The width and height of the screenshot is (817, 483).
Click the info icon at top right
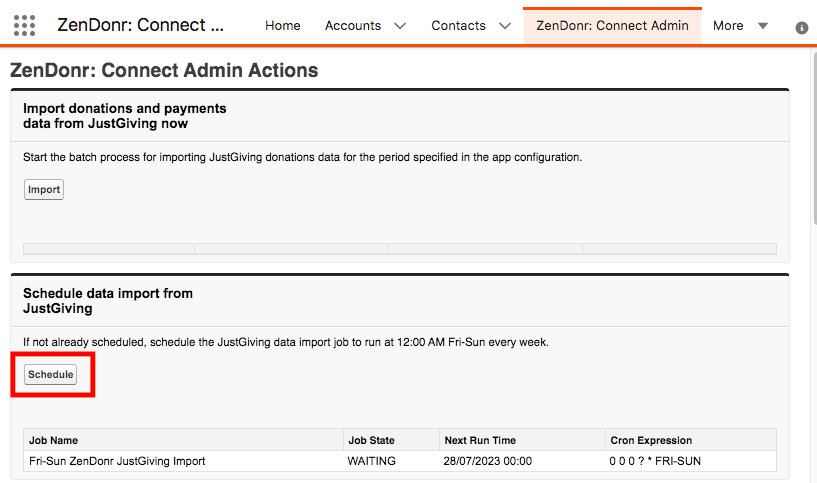point(801,28)
